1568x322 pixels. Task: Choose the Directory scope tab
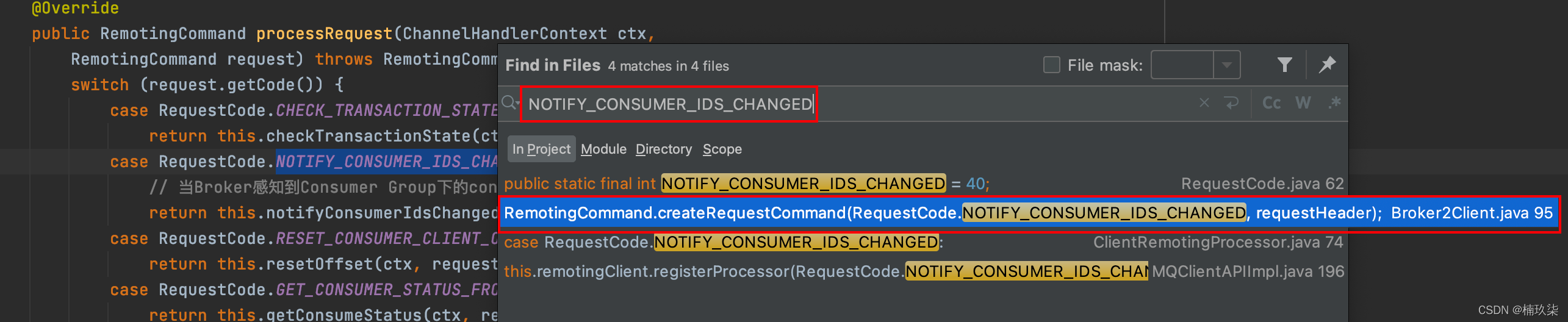pos(664,149)
